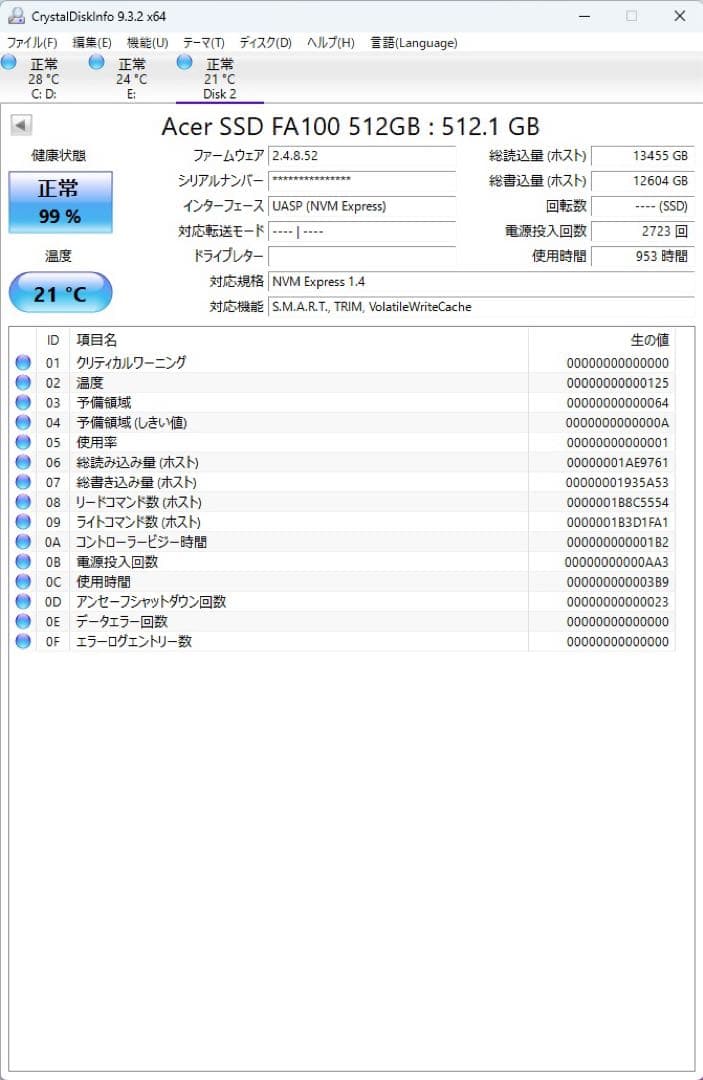Open the ヘルプ(H) menu

click(330, 43)
